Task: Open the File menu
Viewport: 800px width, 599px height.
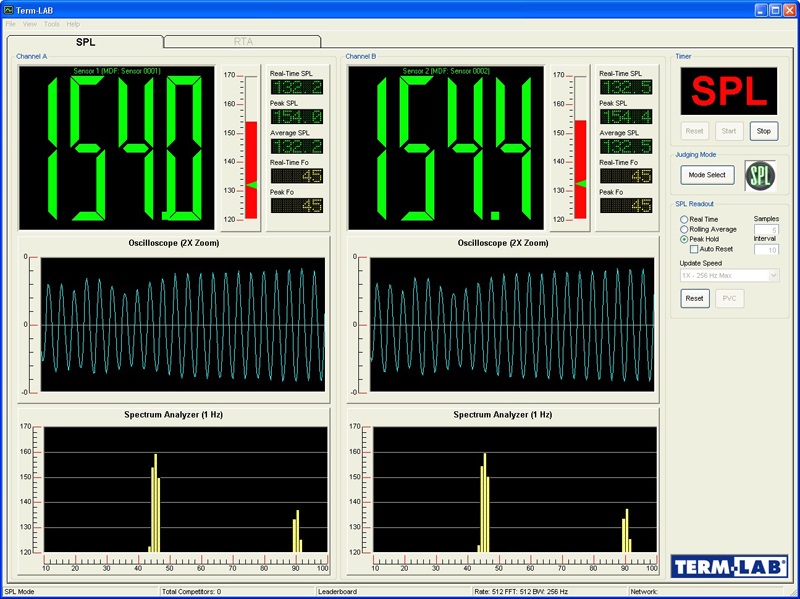Action: coord(11,23)
